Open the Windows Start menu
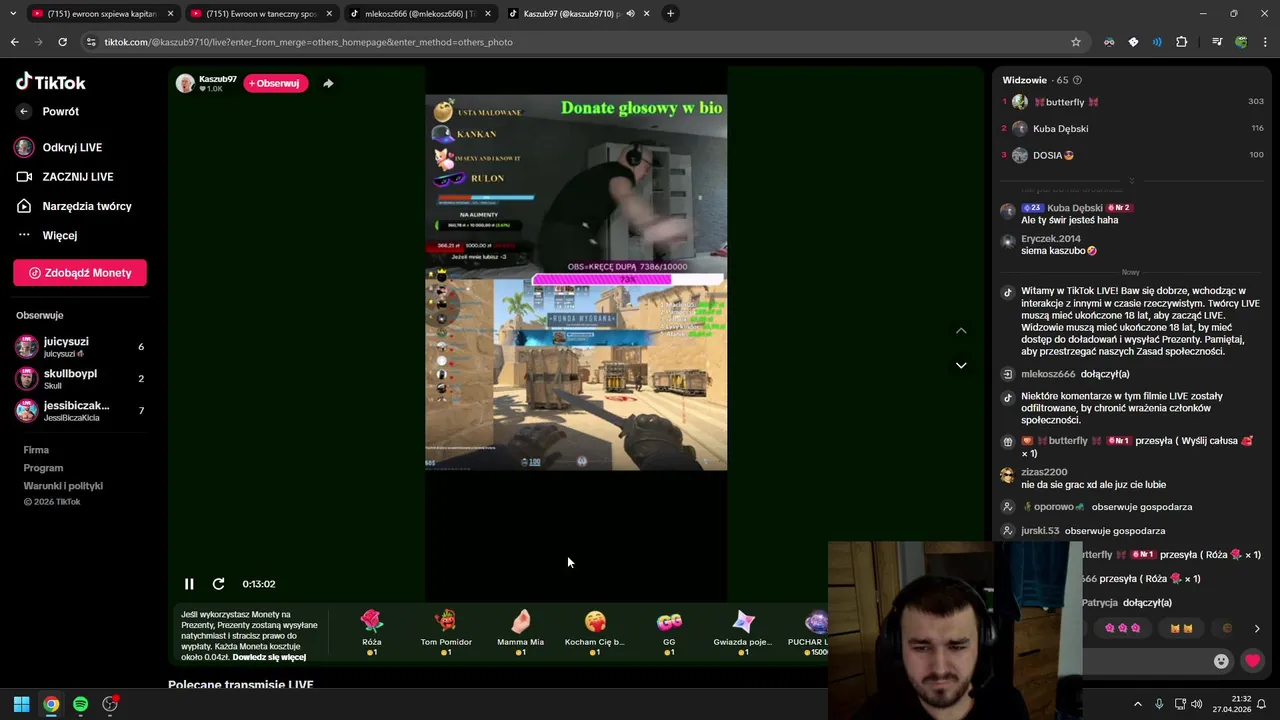The height and width of the screenshot is (720, 1280). (x=21, y=704)
